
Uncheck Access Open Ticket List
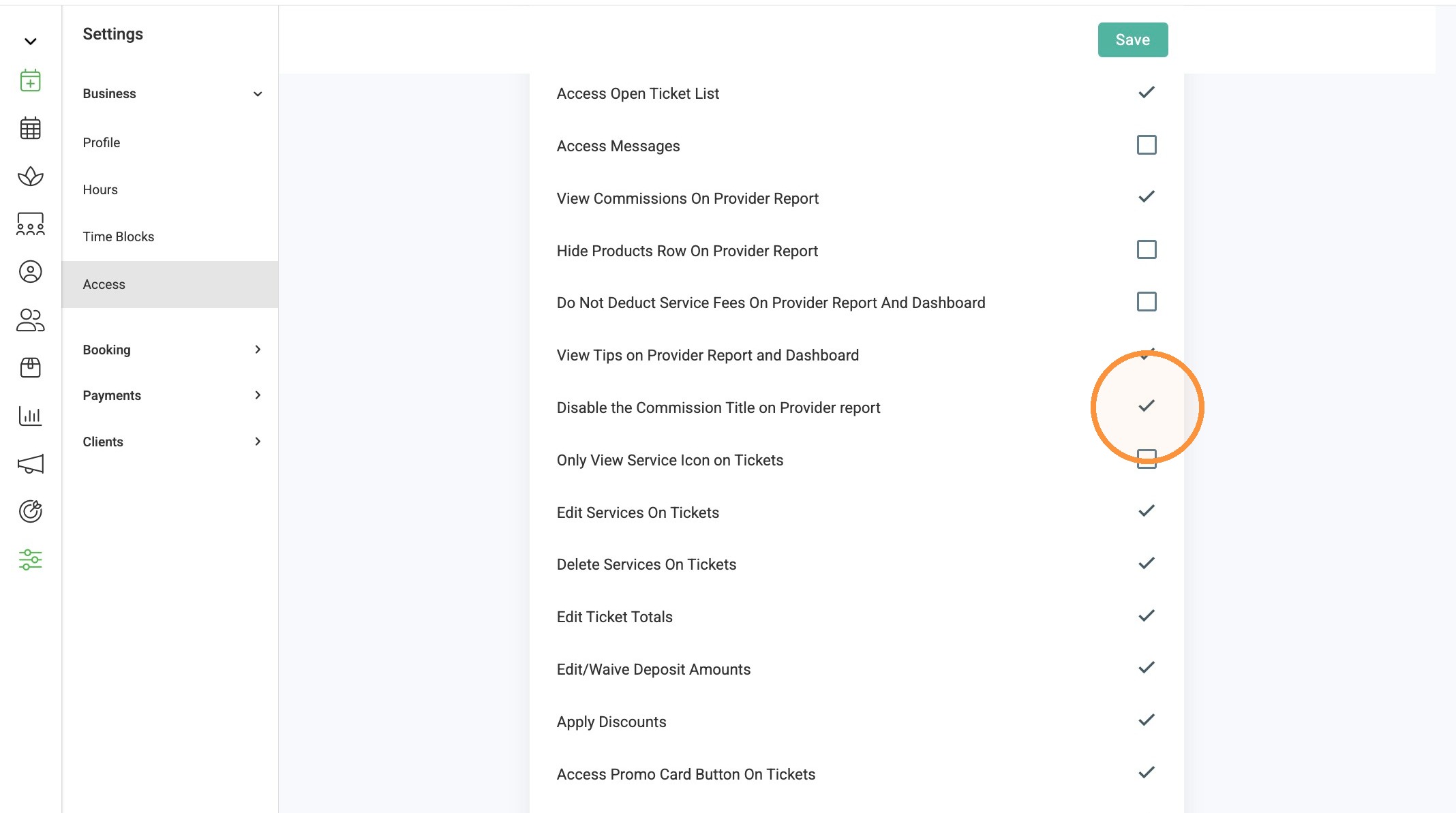tap(1147, 92)
